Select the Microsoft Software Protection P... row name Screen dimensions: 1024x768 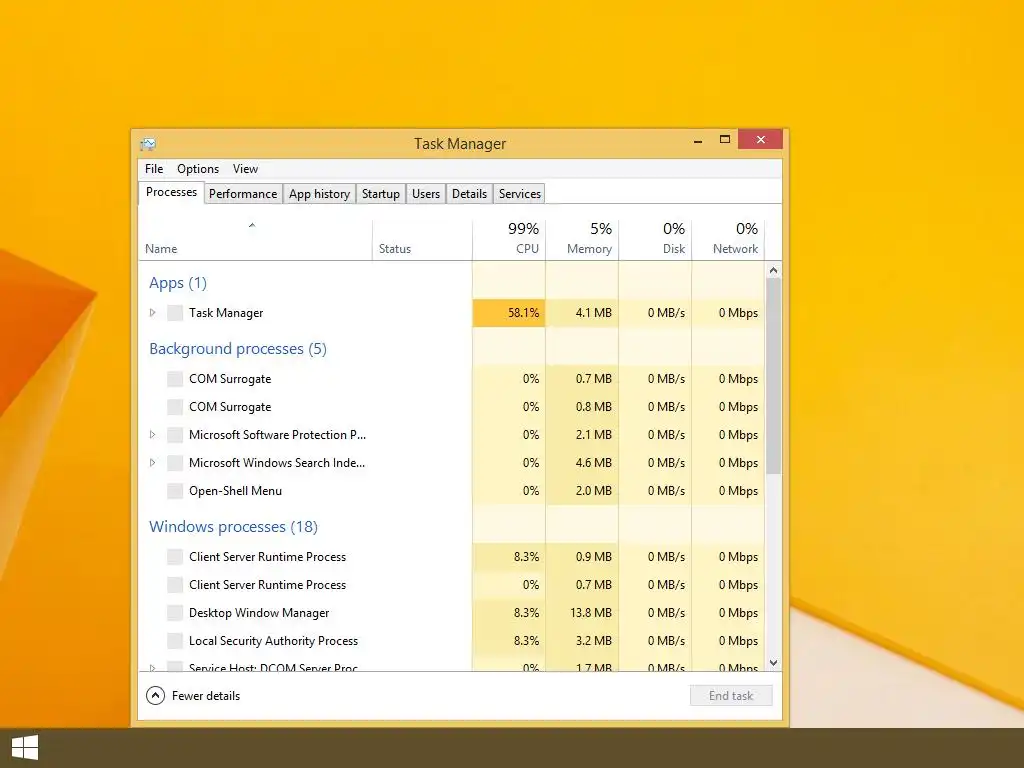tap(277, 435)
